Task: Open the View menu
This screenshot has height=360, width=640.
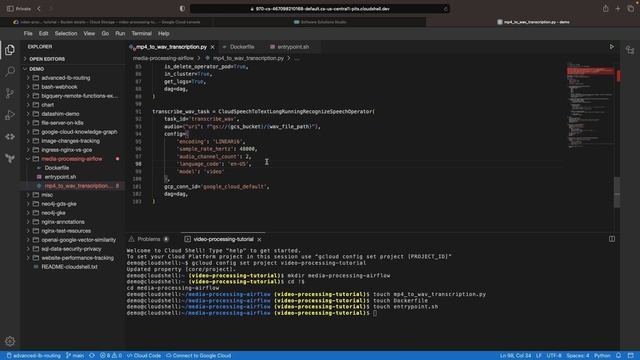Action: 89,33
